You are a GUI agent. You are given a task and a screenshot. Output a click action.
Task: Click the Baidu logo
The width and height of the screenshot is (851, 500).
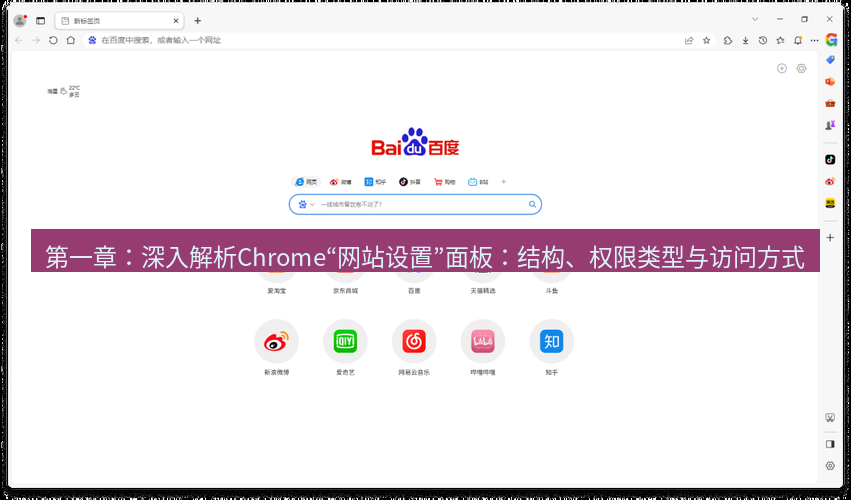[x=415, y=142]
